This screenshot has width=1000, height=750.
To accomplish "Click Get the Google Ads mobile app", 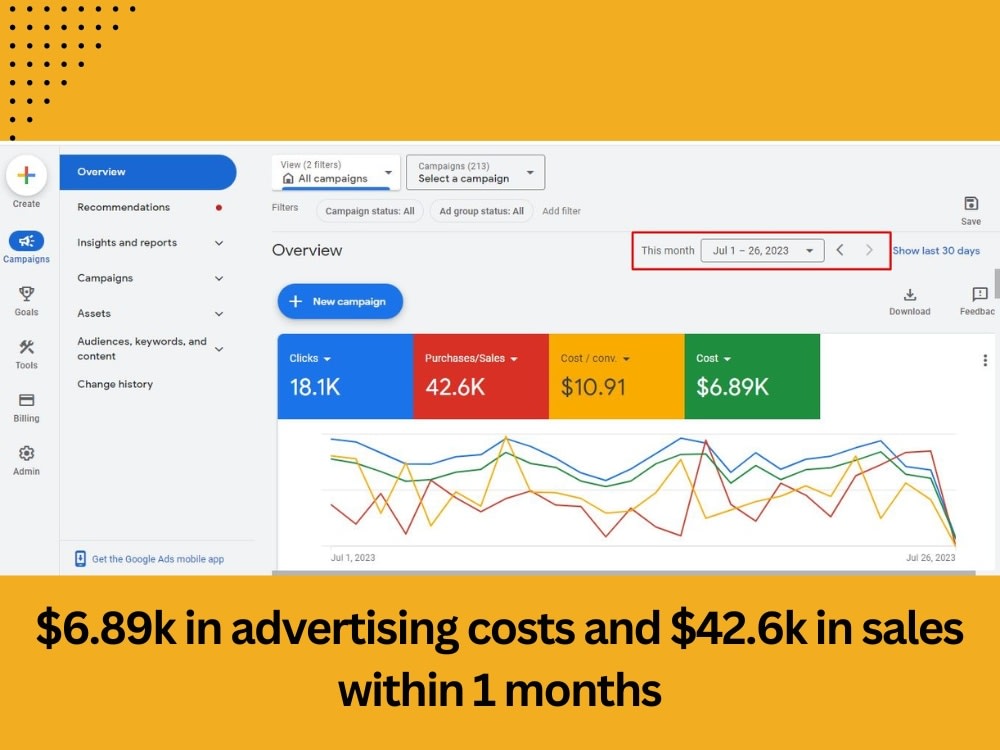I will [158, 559].
